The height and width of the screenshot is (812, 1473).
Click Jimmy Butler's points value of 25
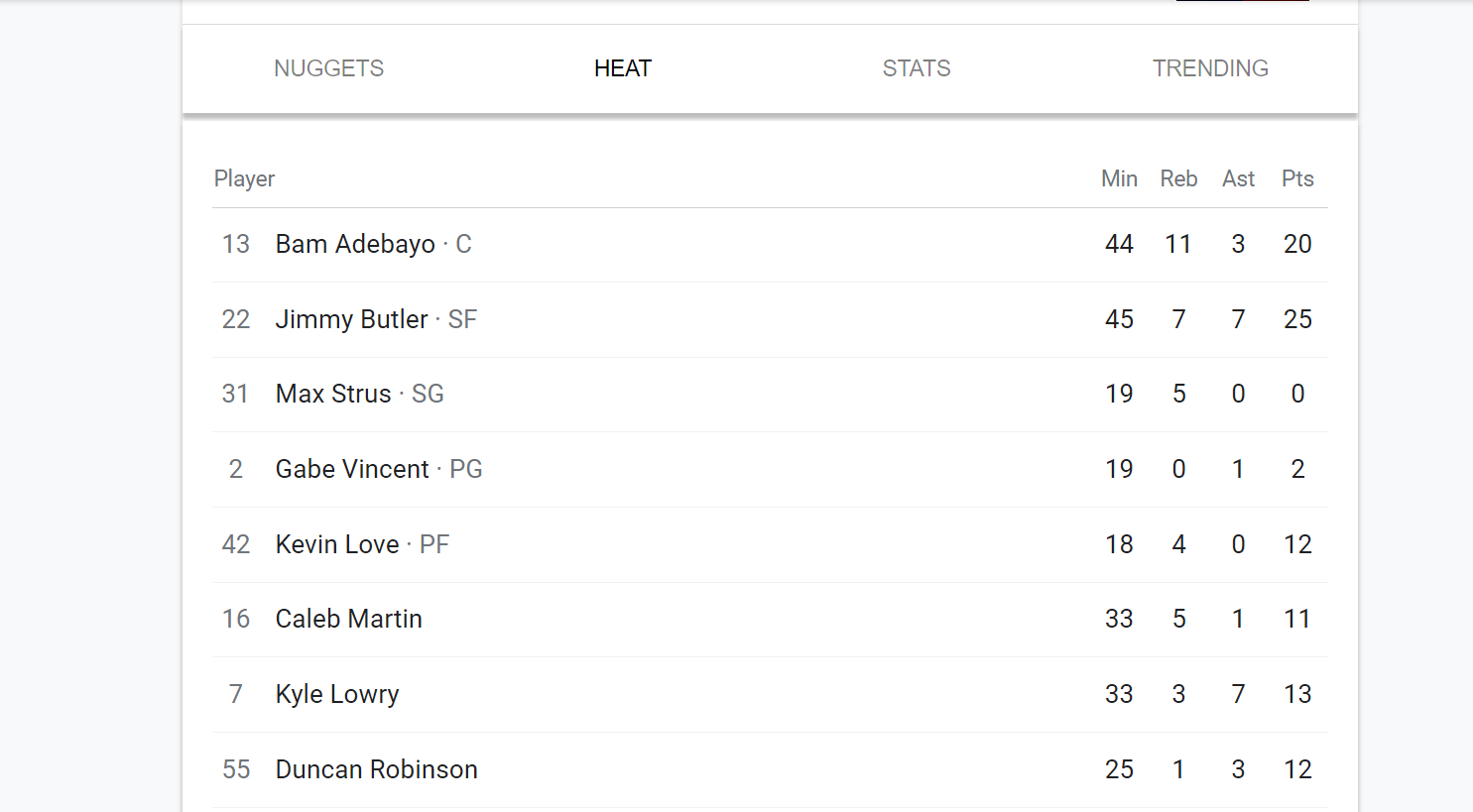1297,319
